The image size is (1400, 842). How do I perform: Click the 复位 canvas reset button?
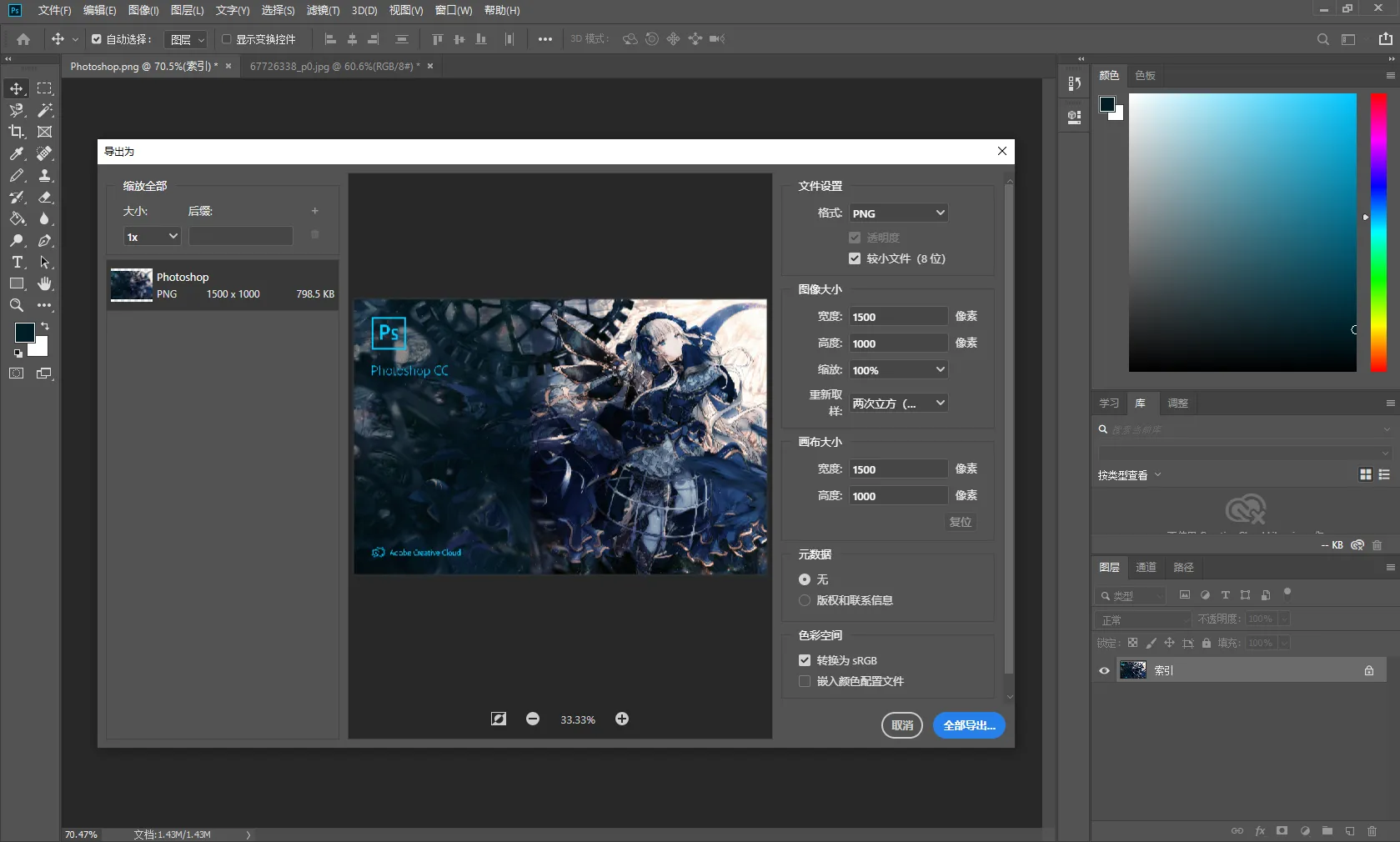click(x=961, y=522)
